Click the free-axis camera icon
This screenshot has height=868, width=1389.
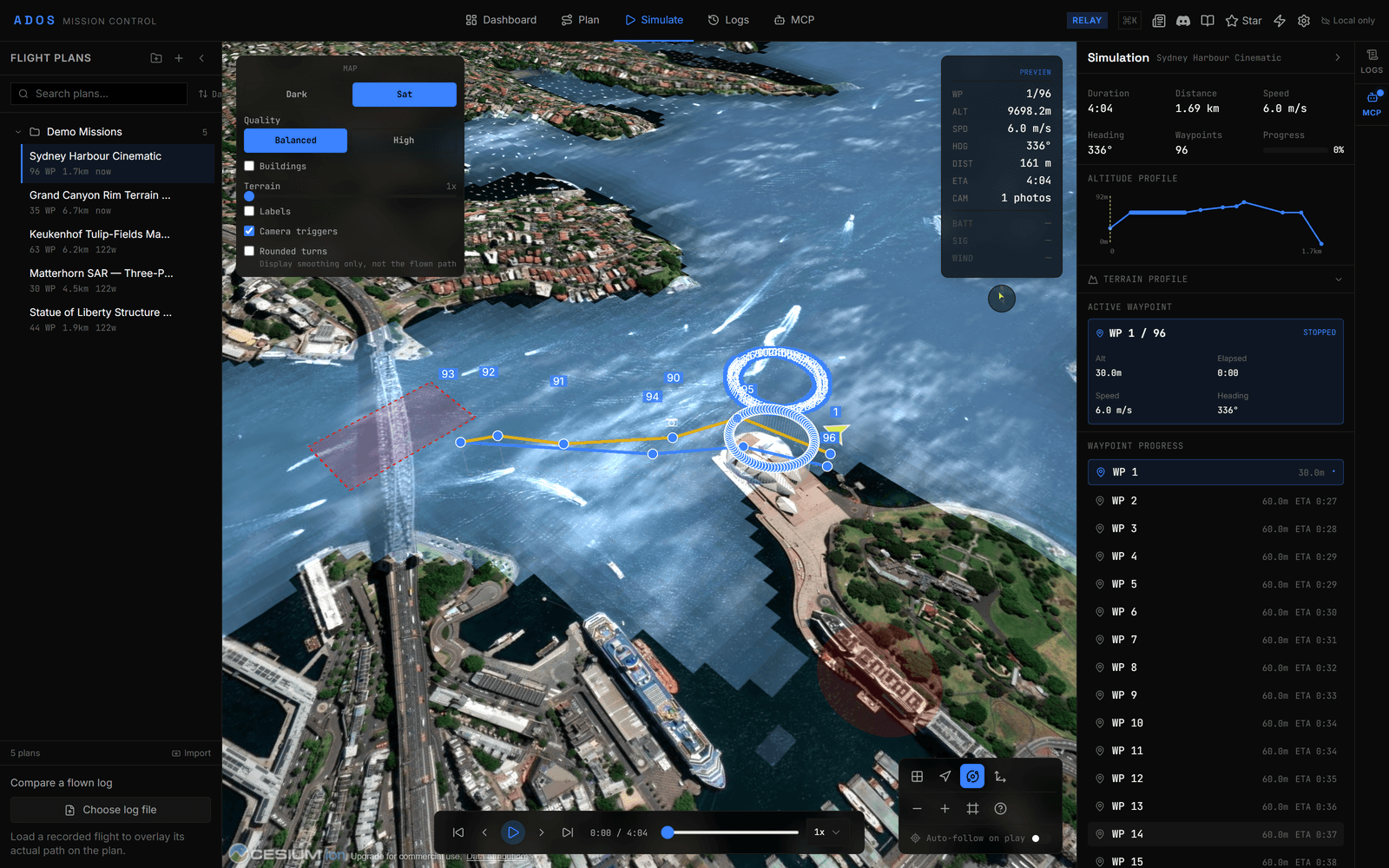point(1000,777)
